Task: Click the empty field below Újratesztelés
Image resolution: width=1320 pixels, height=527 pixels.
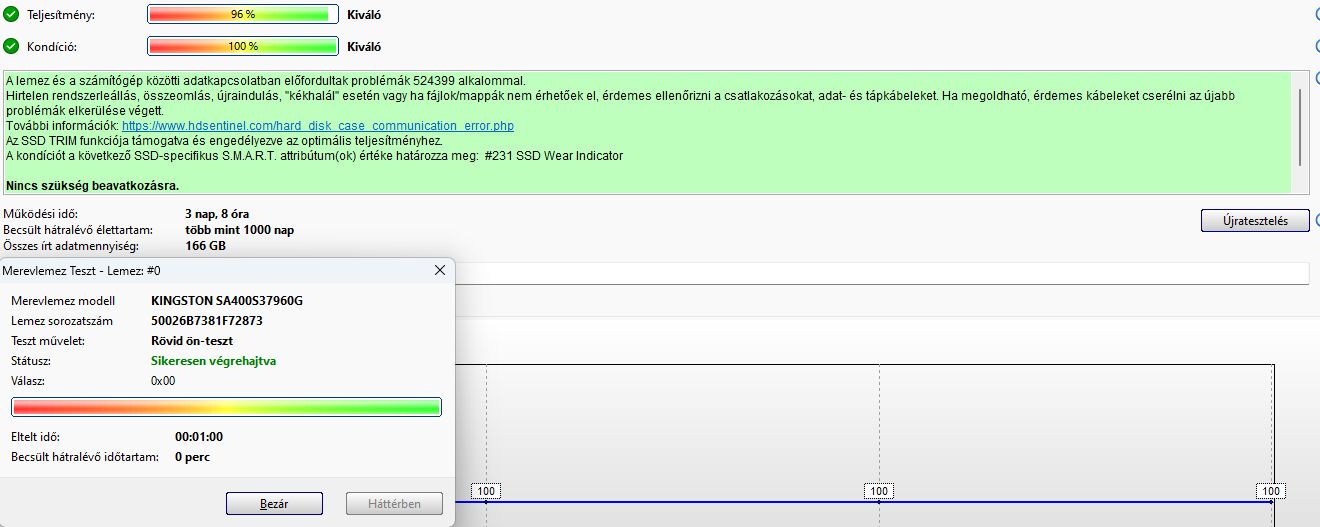Action: [x=882, y=273]
